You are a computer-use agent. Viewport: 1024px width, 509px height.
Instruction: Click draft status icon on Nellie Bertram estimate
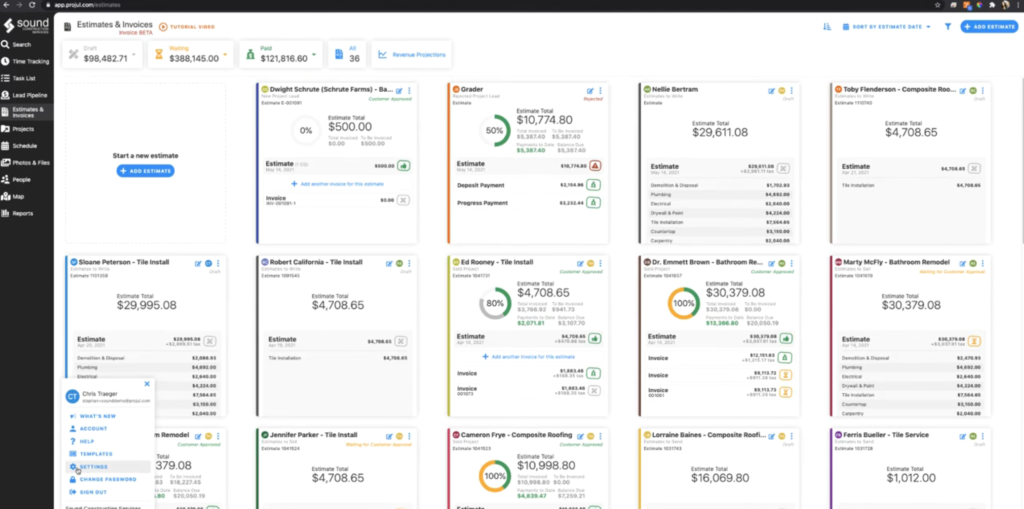pos(783,169)
